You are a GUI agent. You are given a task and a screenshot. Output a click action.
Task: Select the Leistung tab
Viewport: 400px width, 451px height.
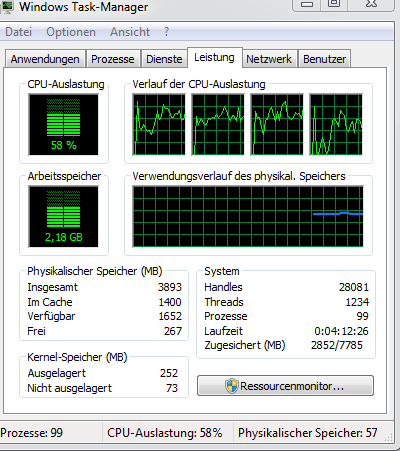click(x=215, y=57)
